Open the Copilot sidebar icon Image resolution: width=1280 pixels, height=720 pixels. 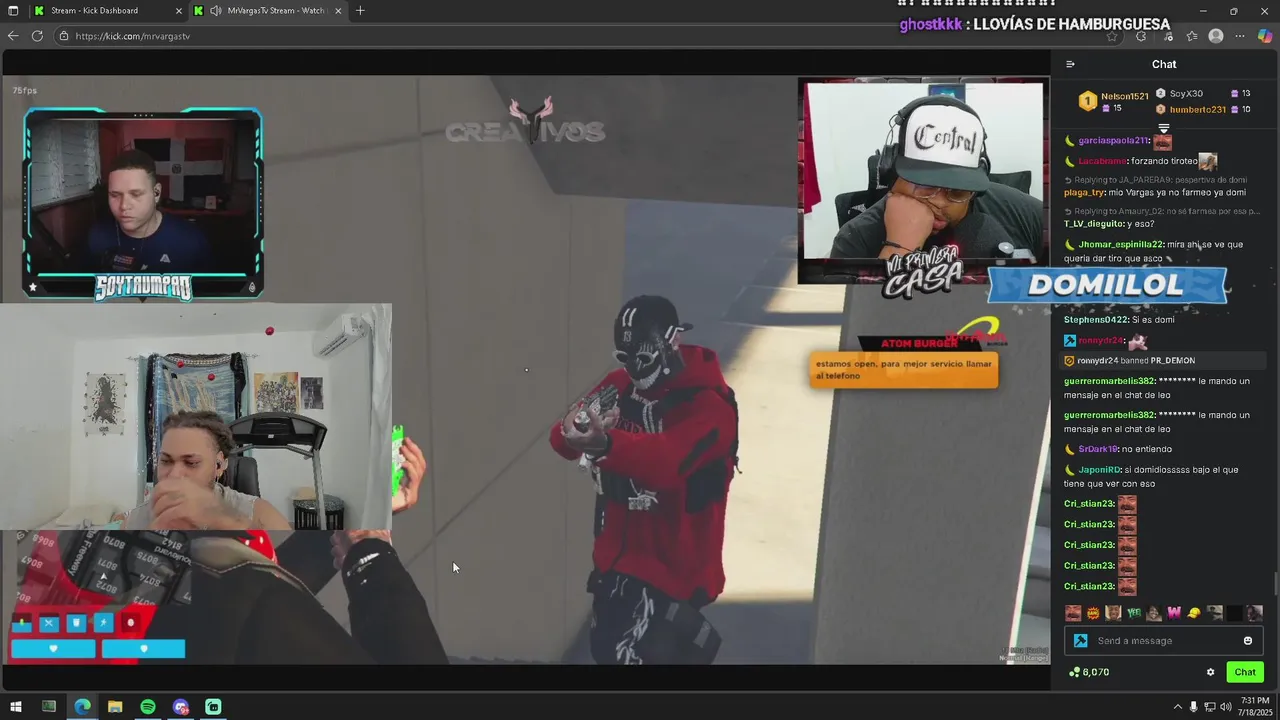[1265, 36]
